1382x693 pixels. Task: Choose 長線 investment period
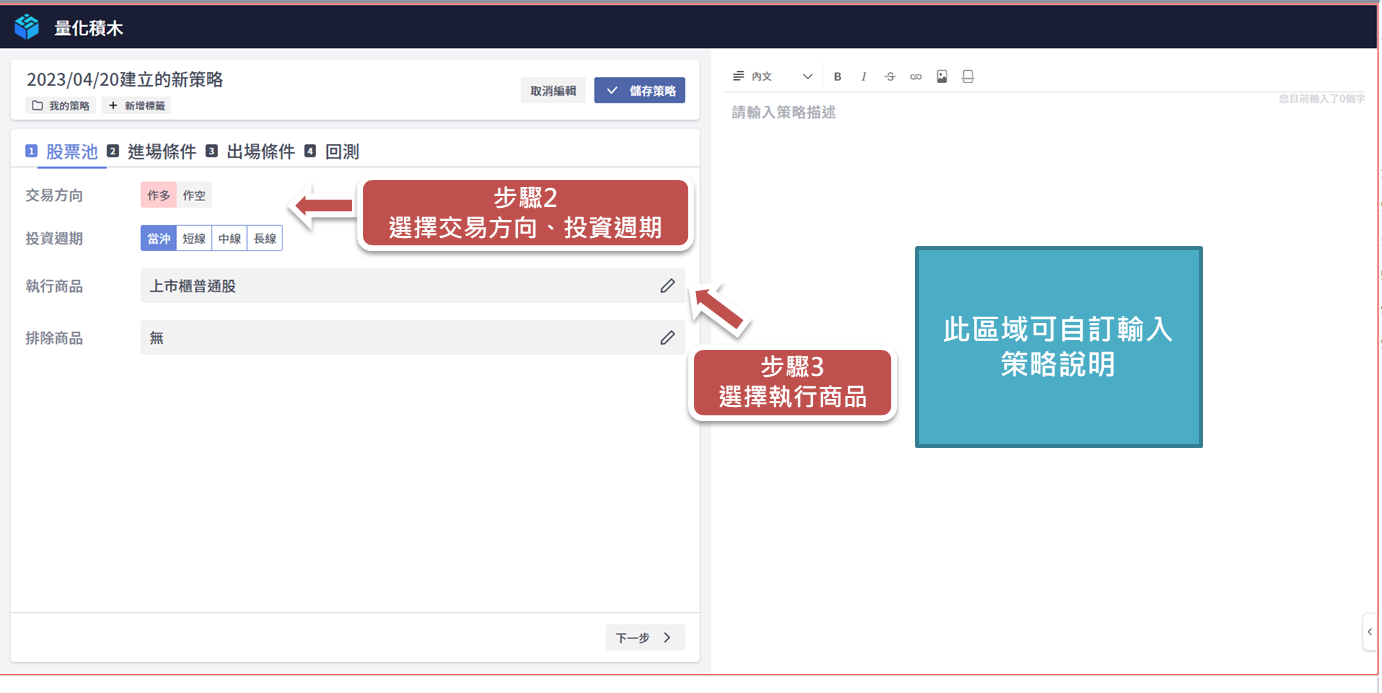pos(265,238)
